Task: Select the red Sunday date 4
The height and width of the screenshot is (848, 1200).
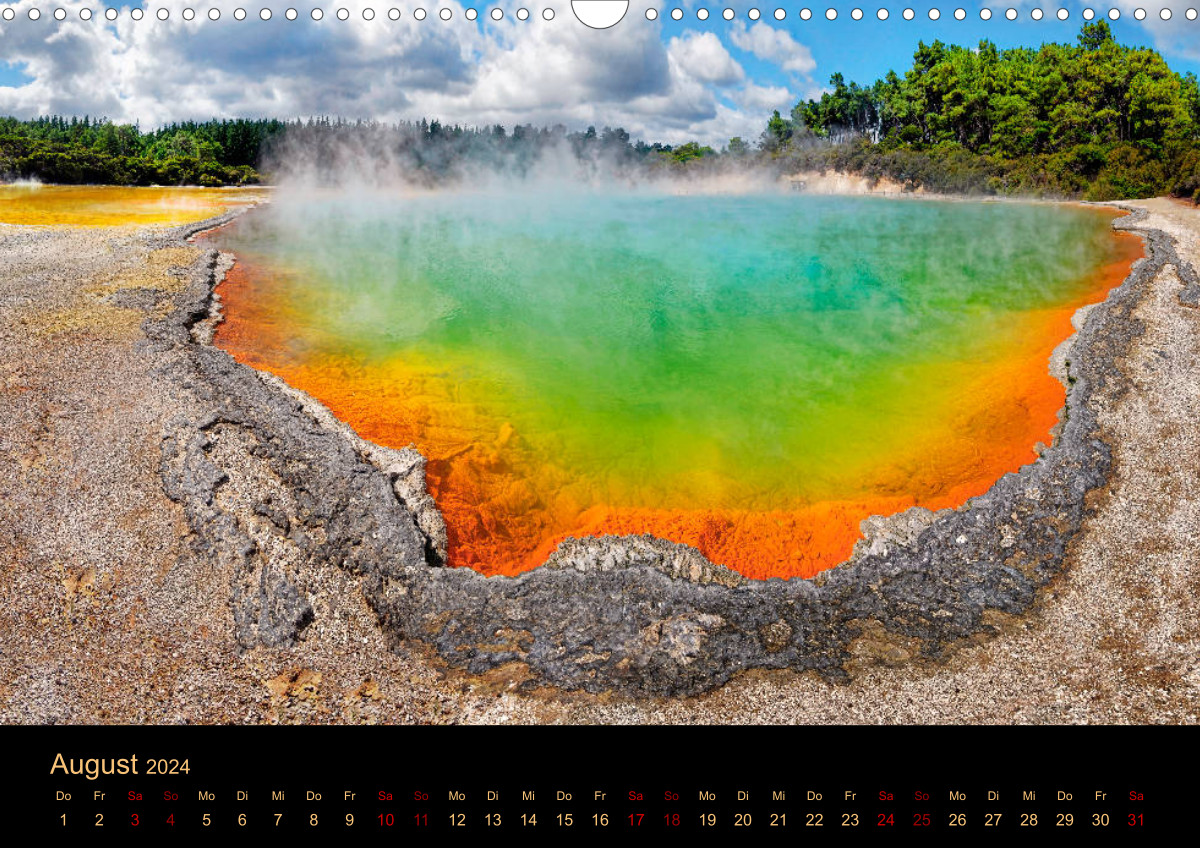Action: click(170, 820)
